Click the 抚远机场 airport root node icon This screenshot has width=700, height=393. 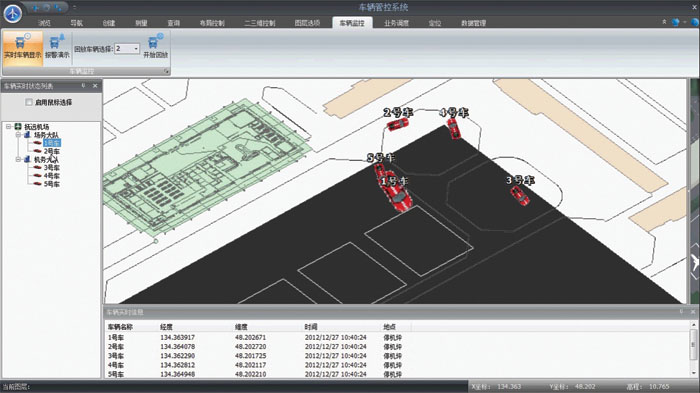pos(18,127)
